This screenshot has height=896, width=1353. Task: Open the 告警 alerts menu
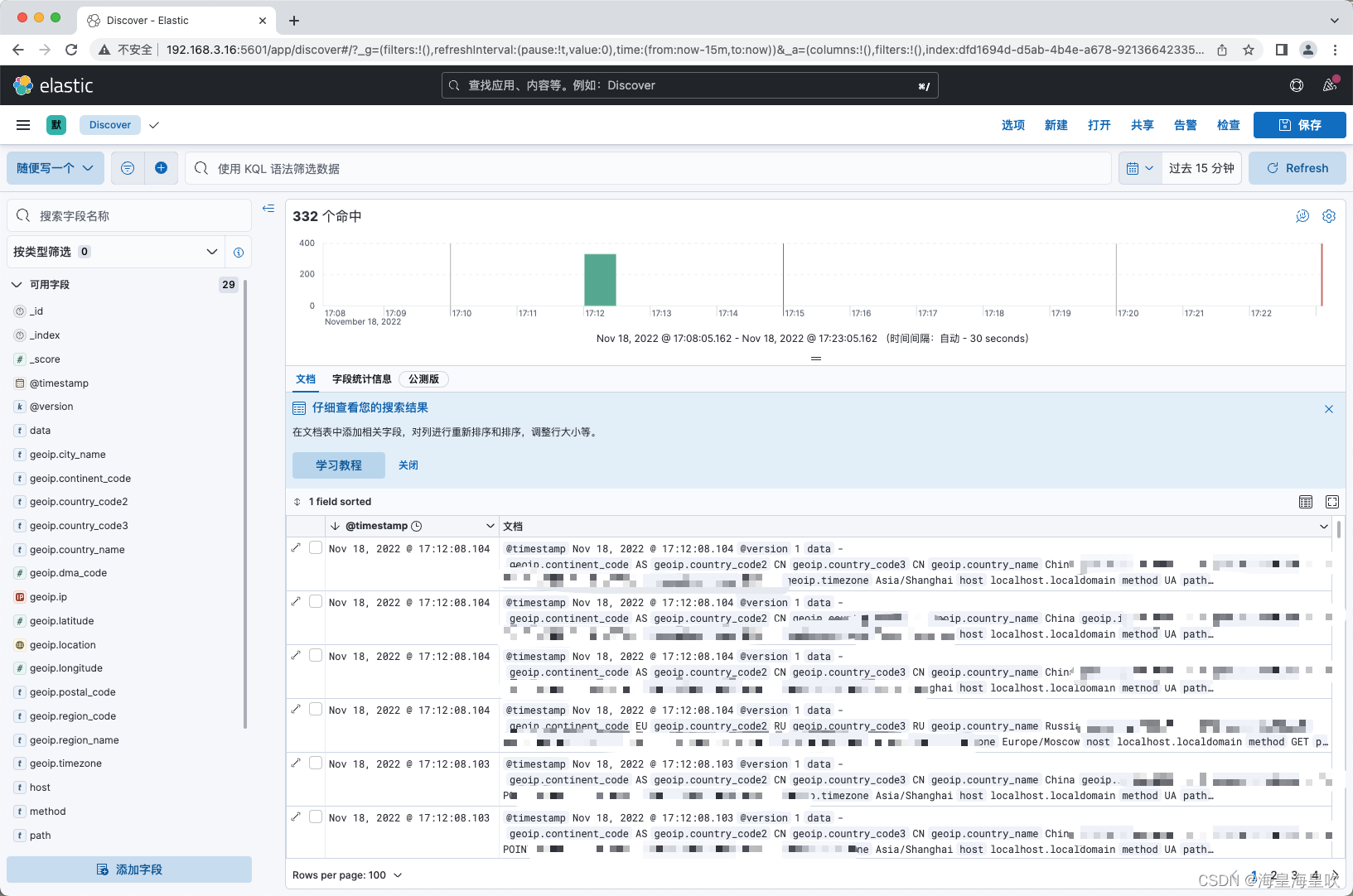click(x=1186, y=125)
